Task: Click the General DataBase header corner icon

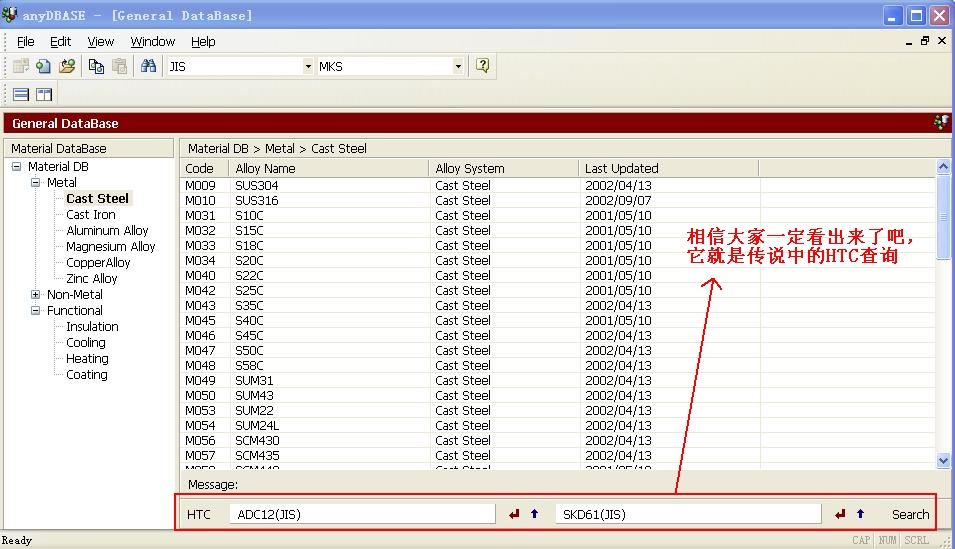Action: click(x=941, y=122)
